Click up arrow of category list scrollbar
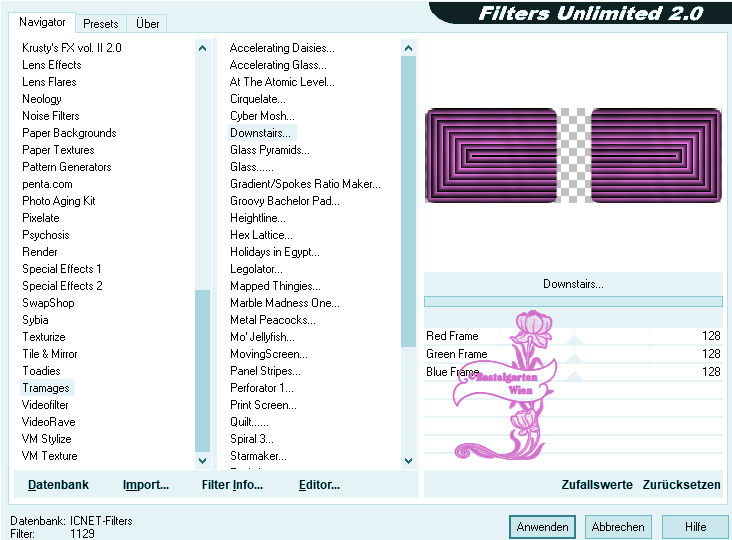The width and height of the screenshot is (732, 540). 203,48
